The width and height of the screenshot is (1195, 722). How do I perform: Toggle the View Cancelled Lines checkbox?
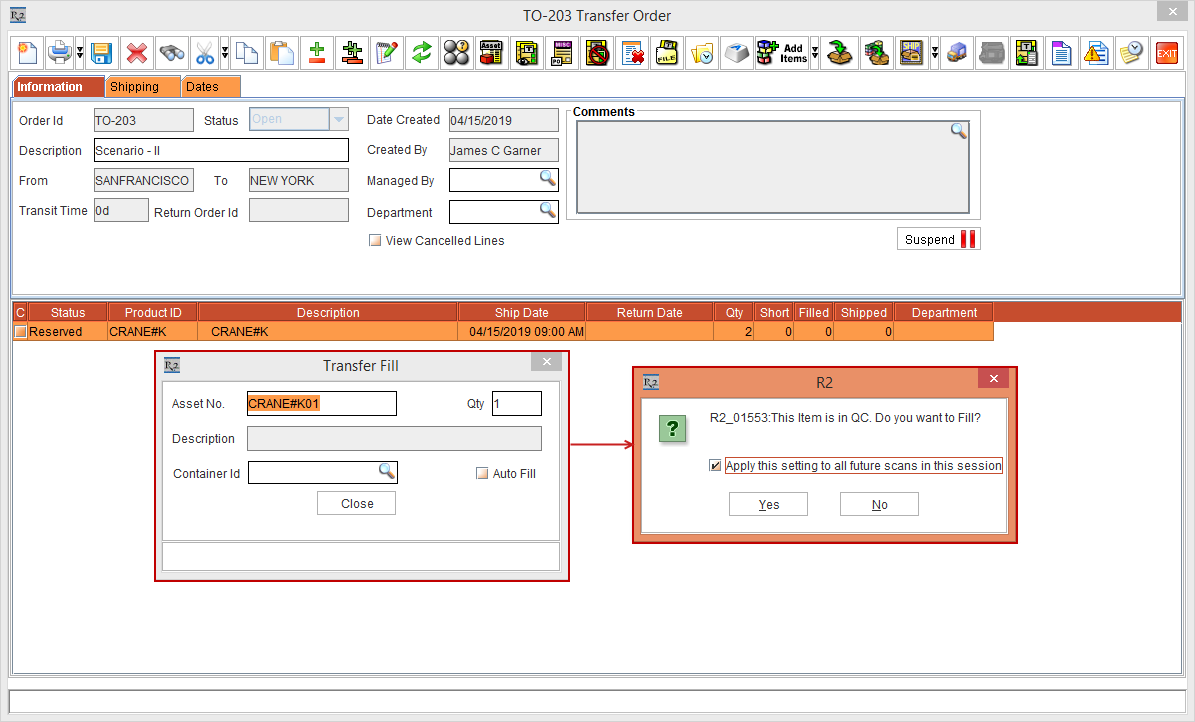click(376, 241)
